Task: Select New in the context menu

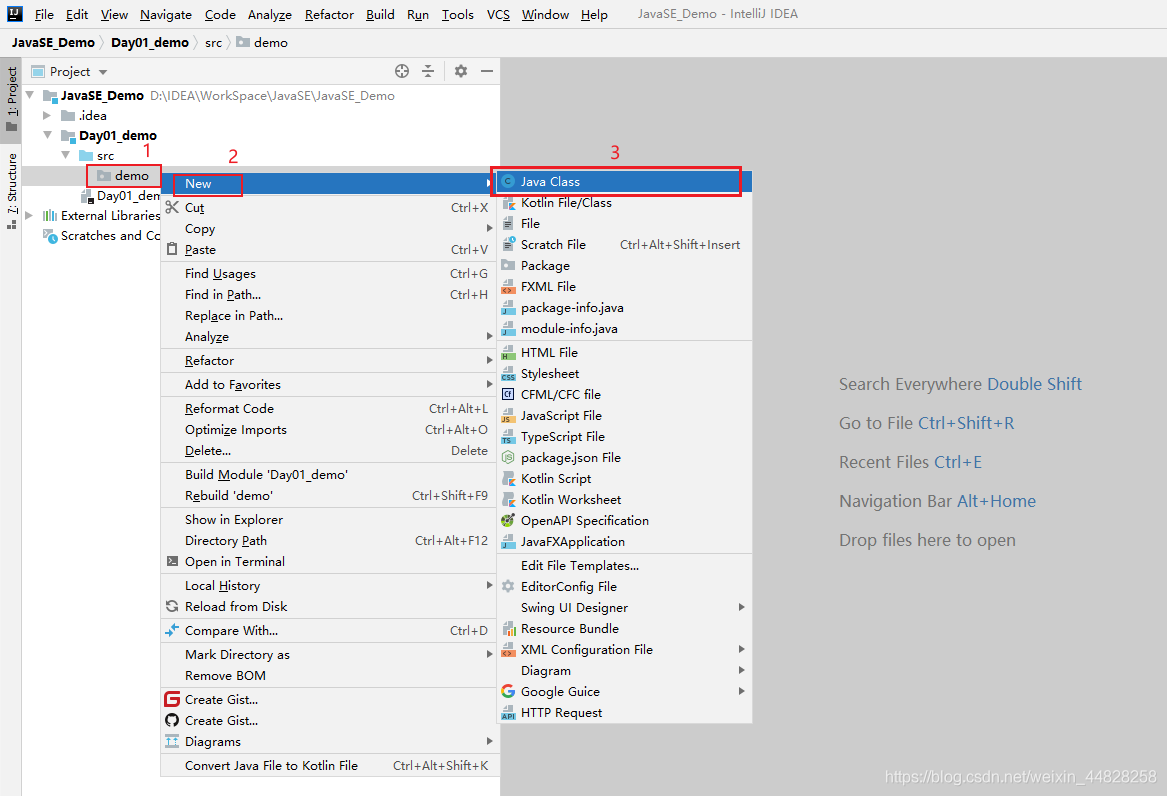Action: (328, 184)
